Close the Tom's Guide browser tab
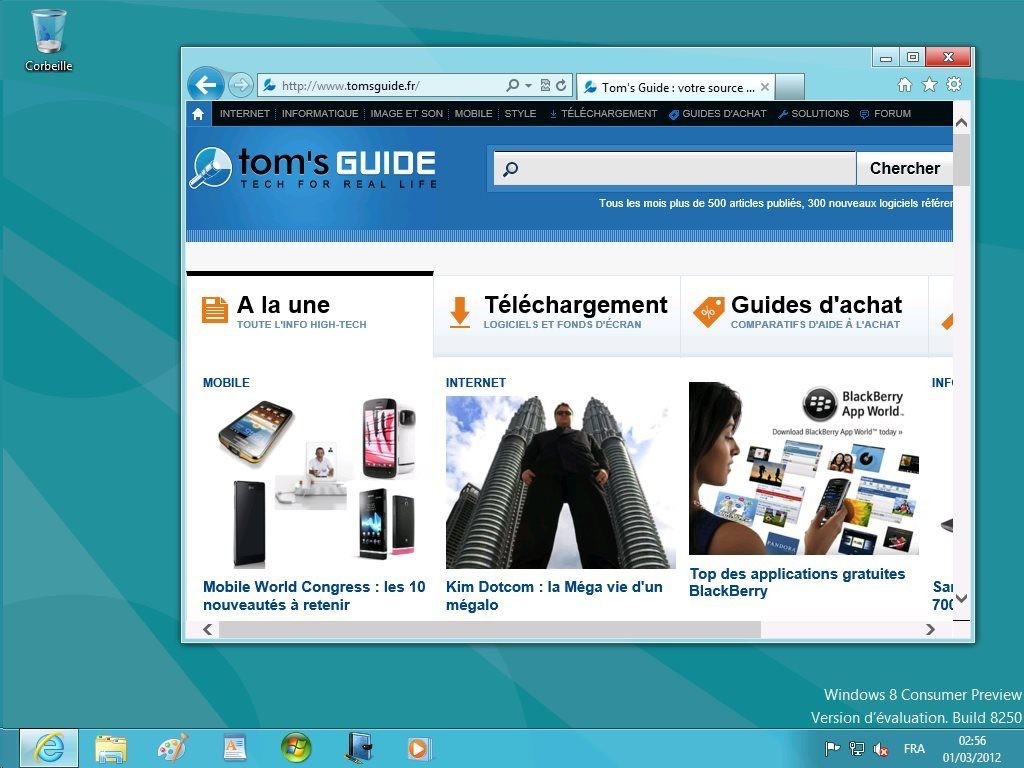 tap(765, 87)
